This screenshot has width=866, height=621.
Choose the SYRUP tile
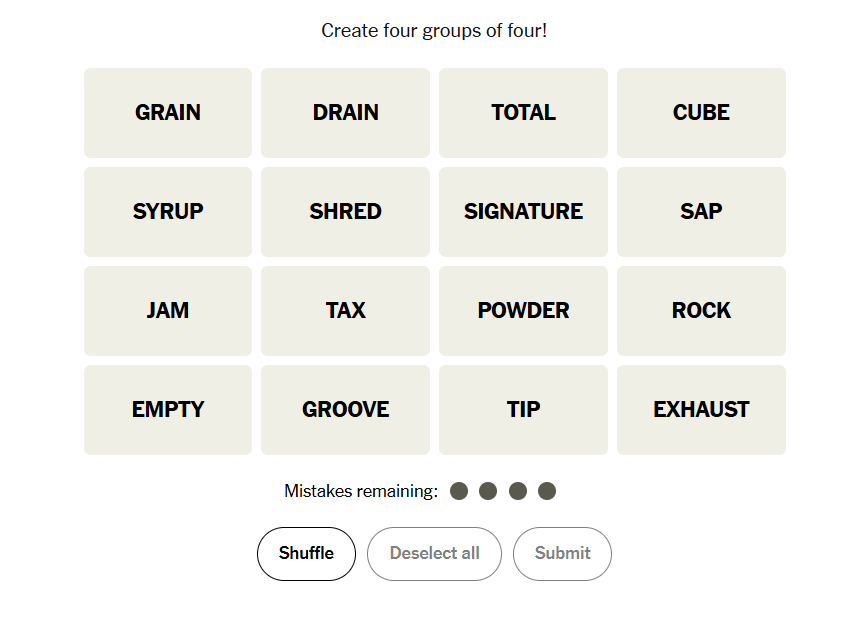pos(168,212)
